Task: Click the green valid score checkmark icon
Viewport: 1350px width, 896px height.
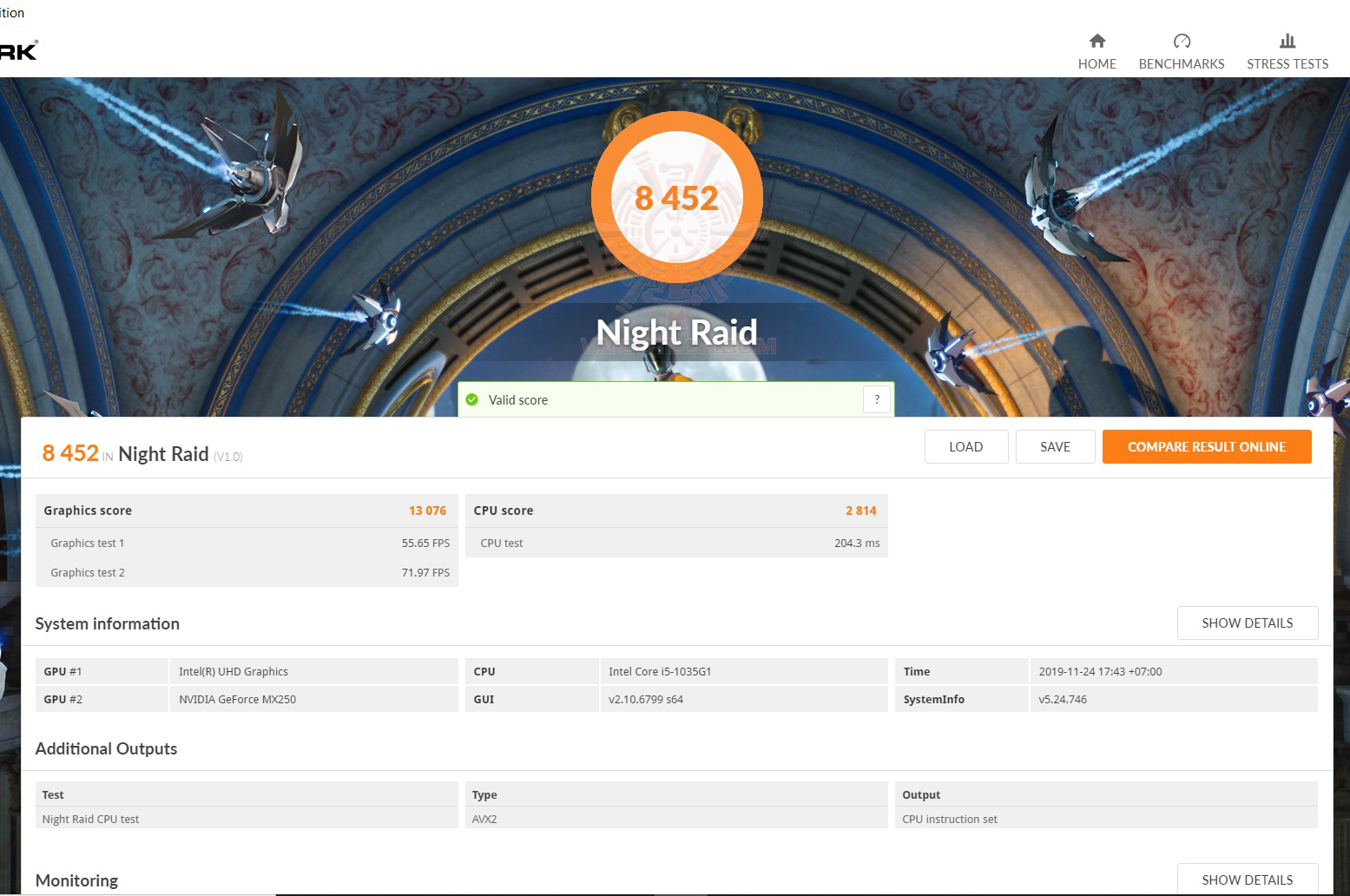Action: [472, 399]
